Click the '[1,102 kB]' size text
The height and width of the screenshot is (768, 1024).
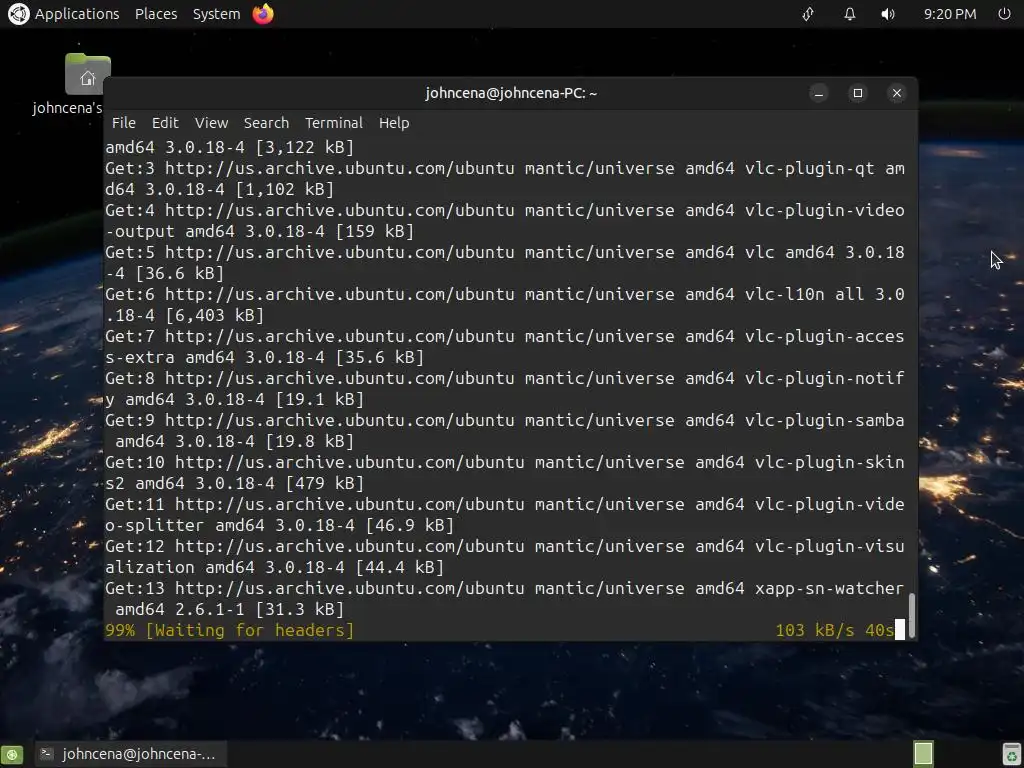pos(285,189)
